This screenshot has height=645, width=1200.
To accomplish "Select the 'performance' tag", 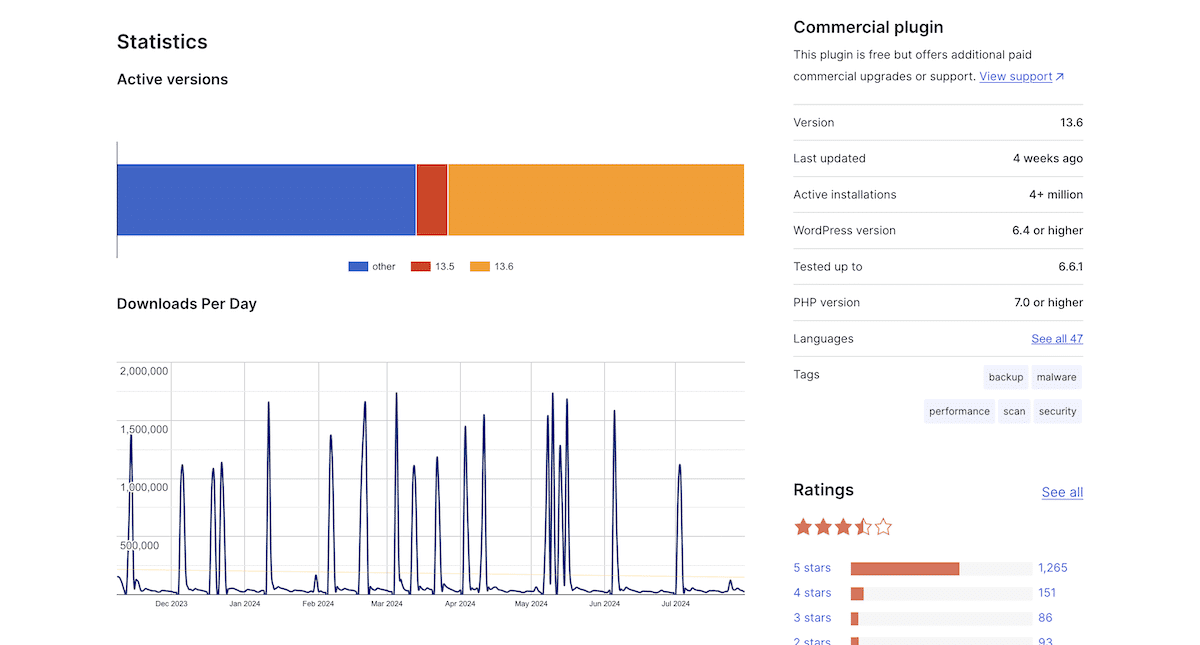I will [x=959, y=410].
